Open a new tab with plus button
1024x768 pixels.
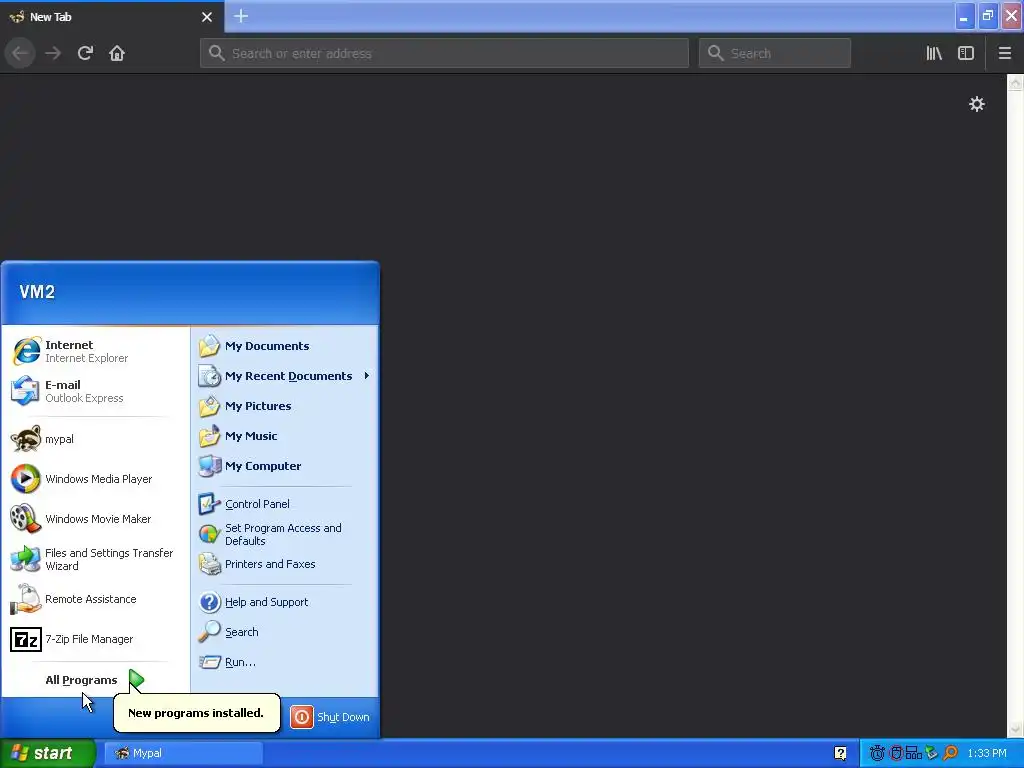241,16
